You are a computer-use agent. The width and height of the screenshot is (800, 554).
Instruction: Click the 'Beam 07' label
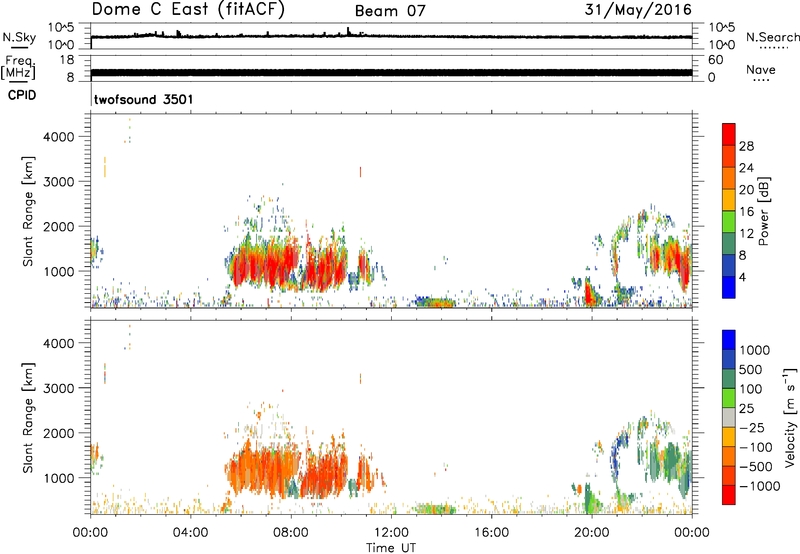[x=390, y=11]
